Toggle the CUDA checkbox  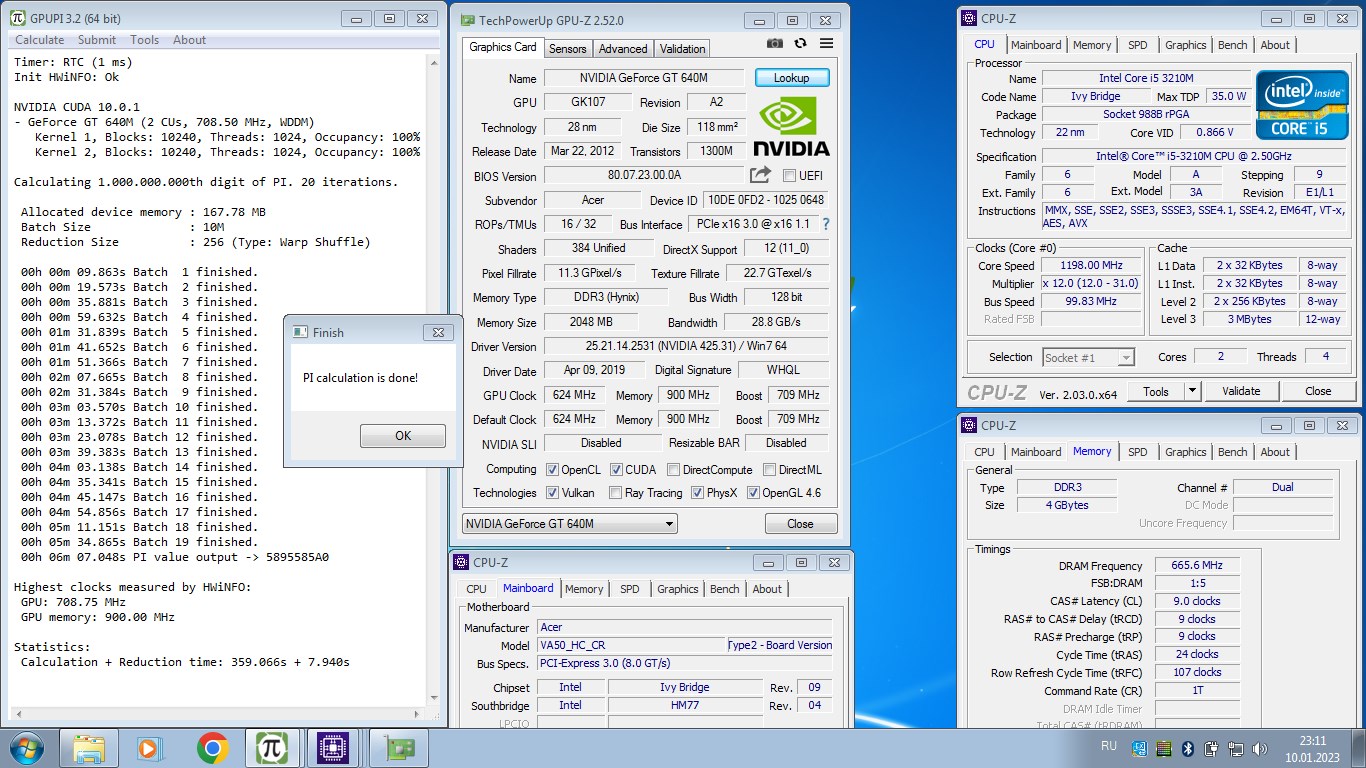tap(616, 469)
